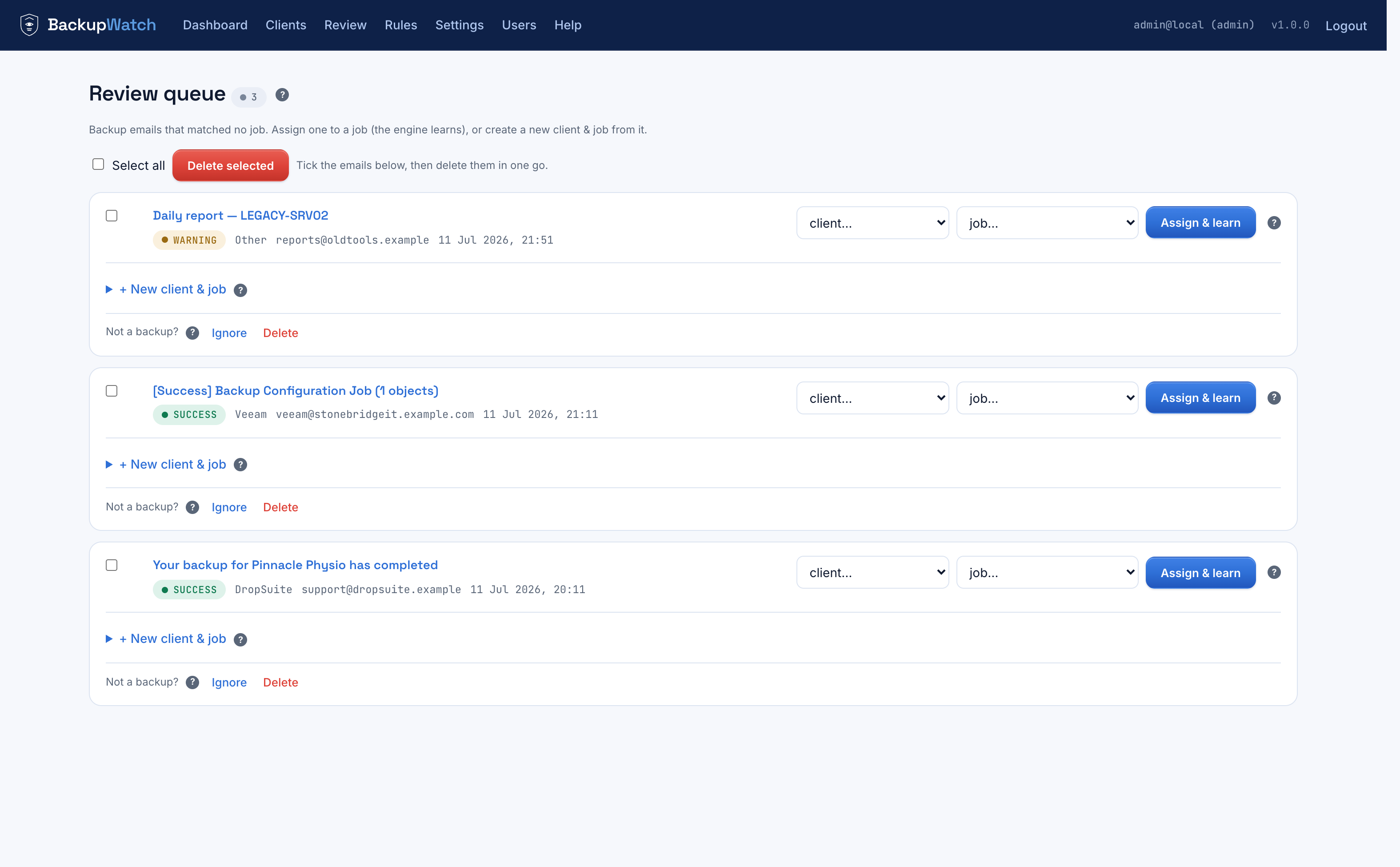This screenshot has height=867, width=1400.
Task: Tick checkbox for Pinnacle Physio backup email
Action: click(x=112, y=566)
